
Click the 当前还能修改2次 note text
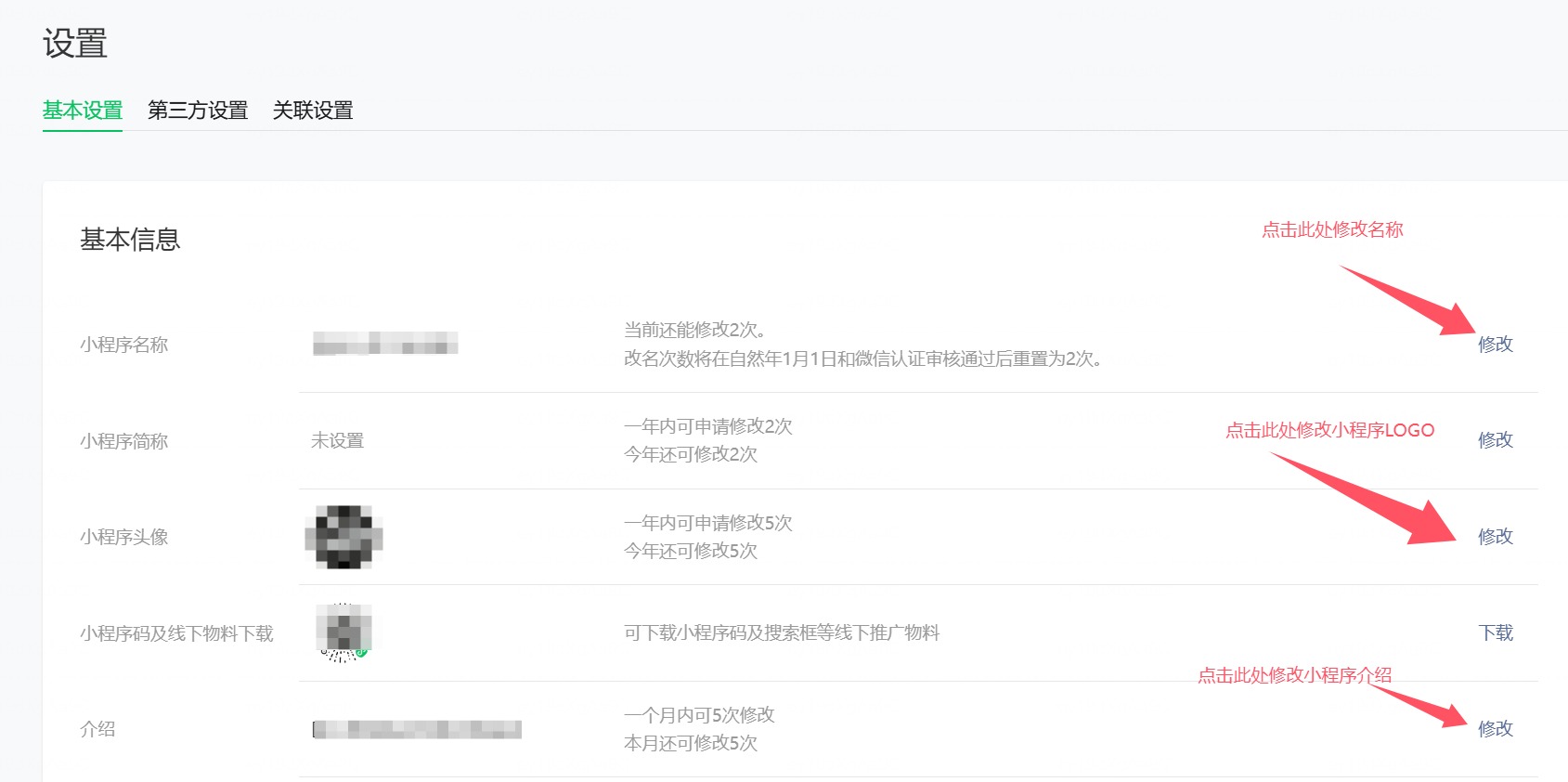pyautogui.click(x=694, y=330)
